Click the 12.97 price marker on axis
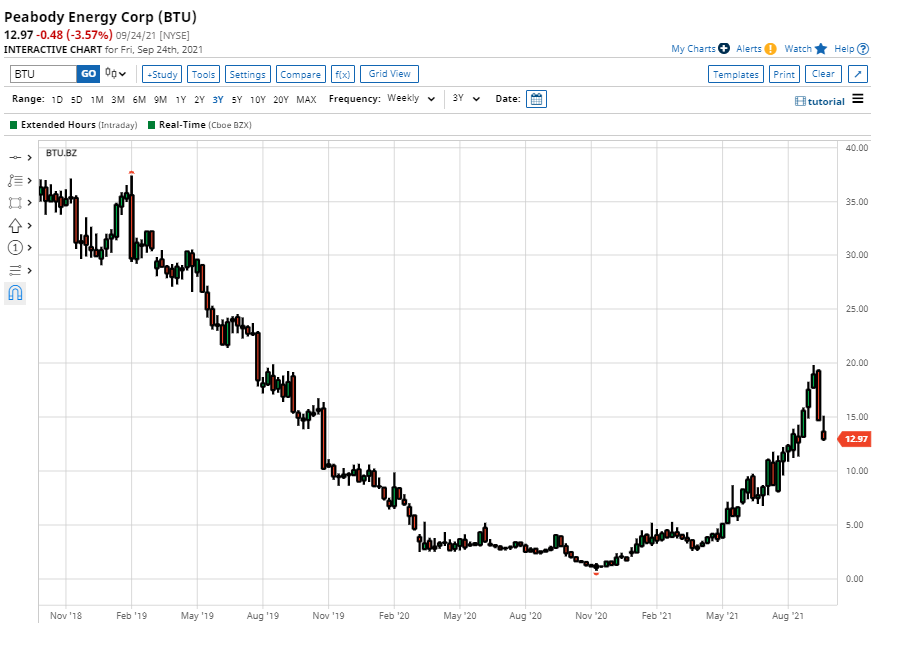906x653 pixels. (x=855, y=439)
